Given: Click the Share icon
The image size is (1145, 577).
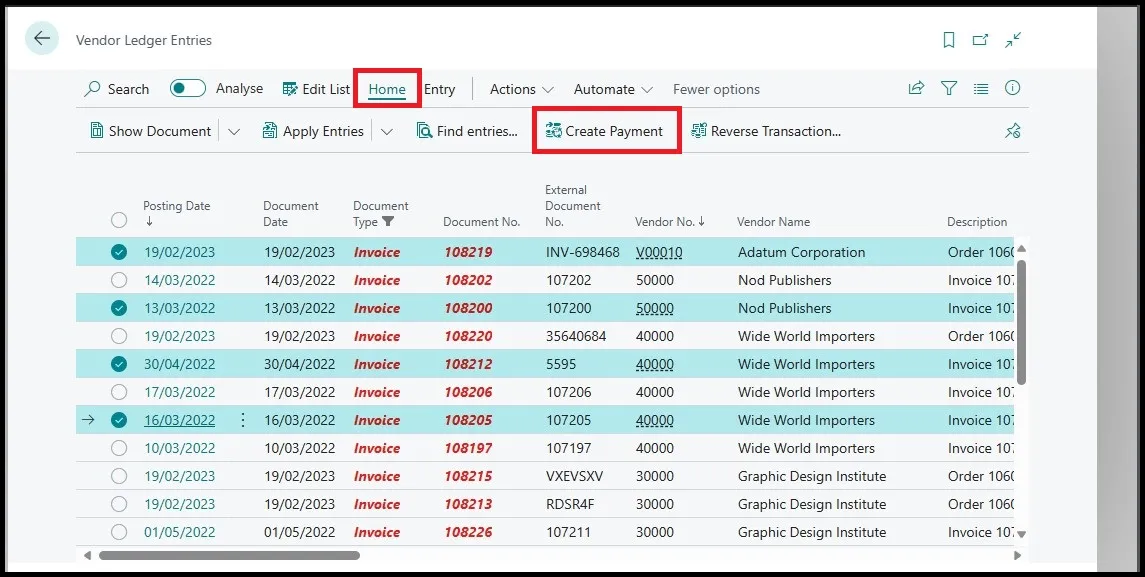Looking at the screenshot, I should click(x=916, y=88).
